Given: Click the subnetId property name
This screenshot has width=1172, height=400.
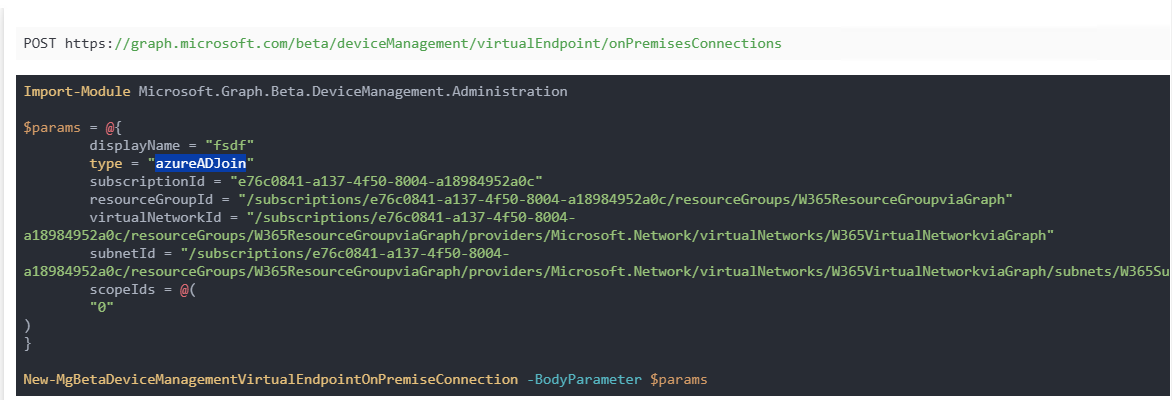Looking at the screenshot, I should (123, 253).
